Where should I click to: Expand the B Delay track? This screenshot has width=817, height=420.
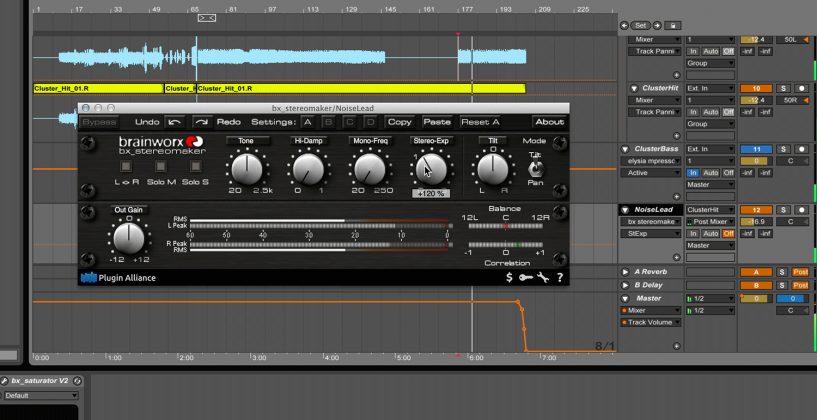coord(625,286)
